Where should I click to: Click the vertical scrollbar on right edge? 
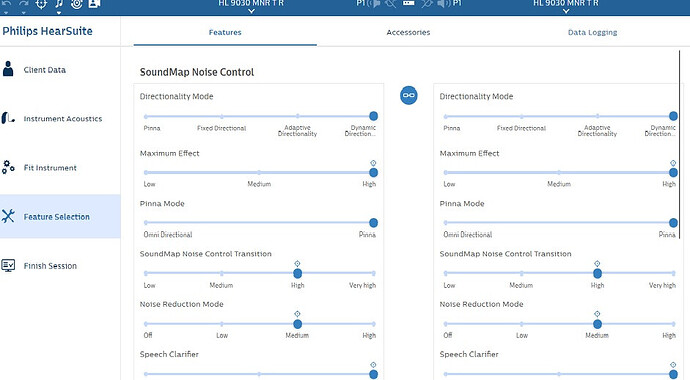(680, 145)
